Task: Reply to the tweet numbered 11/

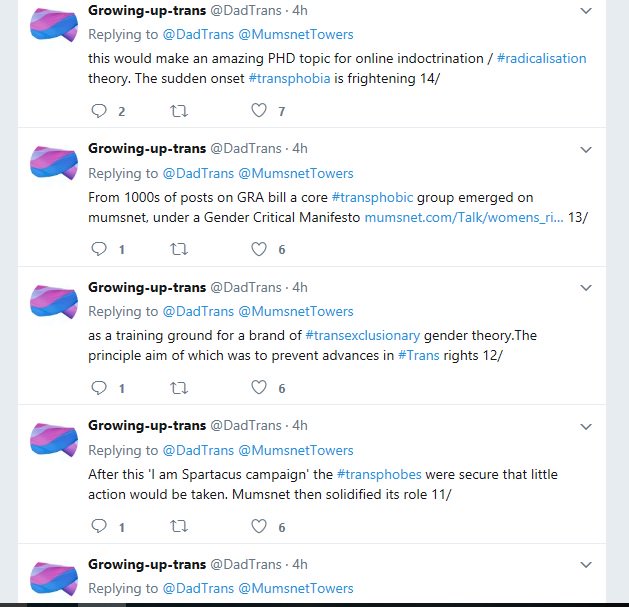Action: [x=99, y=526]
